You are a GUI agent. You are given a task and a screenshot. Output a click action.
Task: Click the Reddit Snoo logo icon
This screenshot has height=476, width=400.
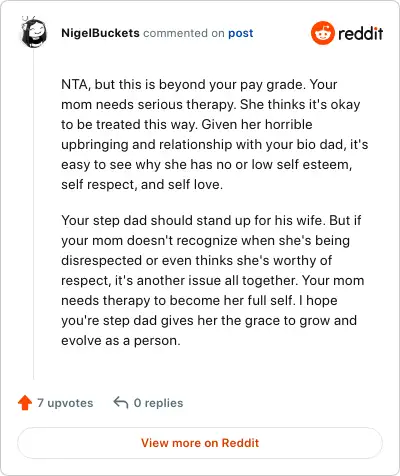point(322,33)
